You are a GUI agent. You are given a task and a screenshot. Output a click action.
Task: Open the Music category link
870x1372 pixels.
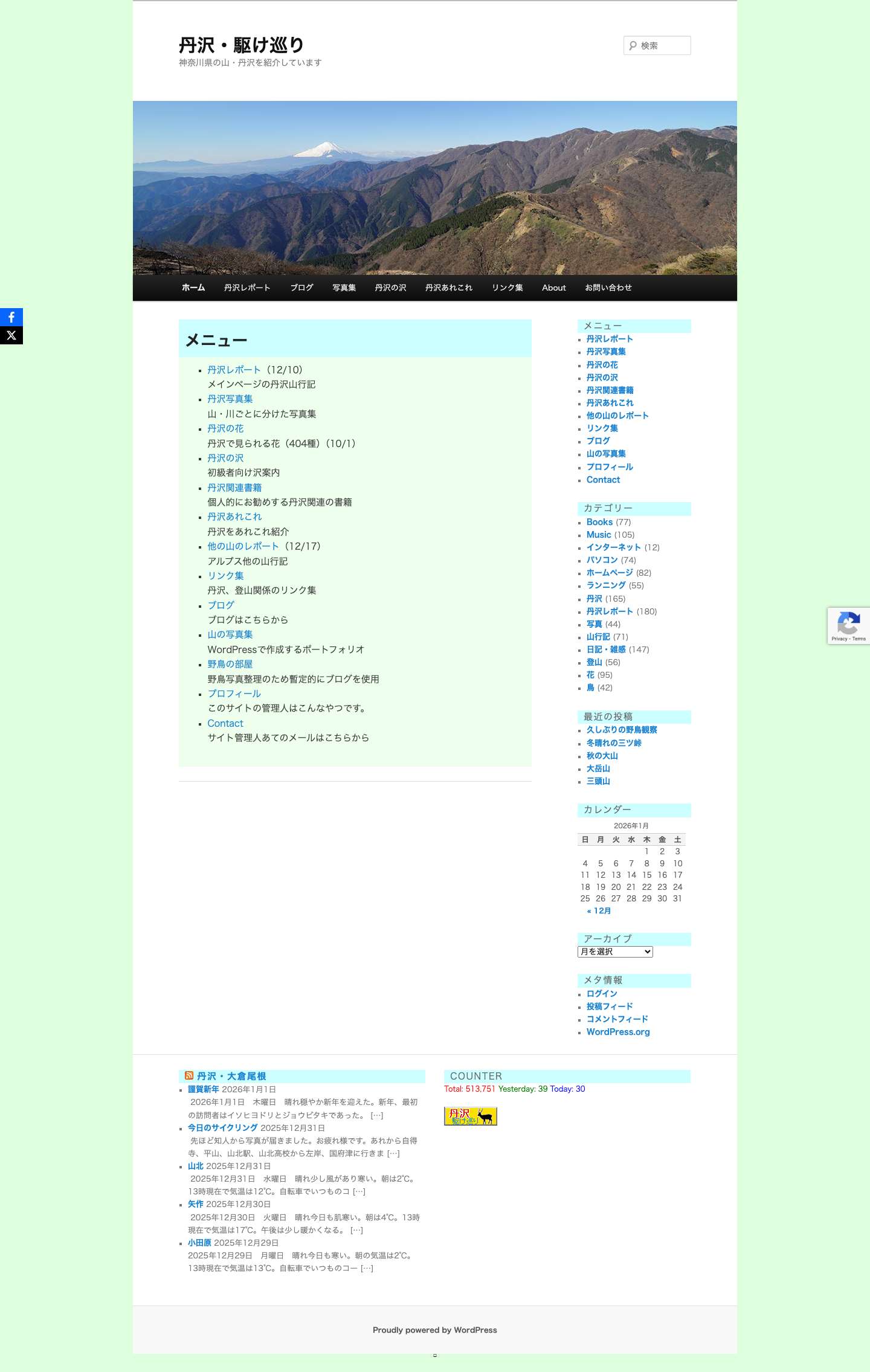tap(599, 535)
